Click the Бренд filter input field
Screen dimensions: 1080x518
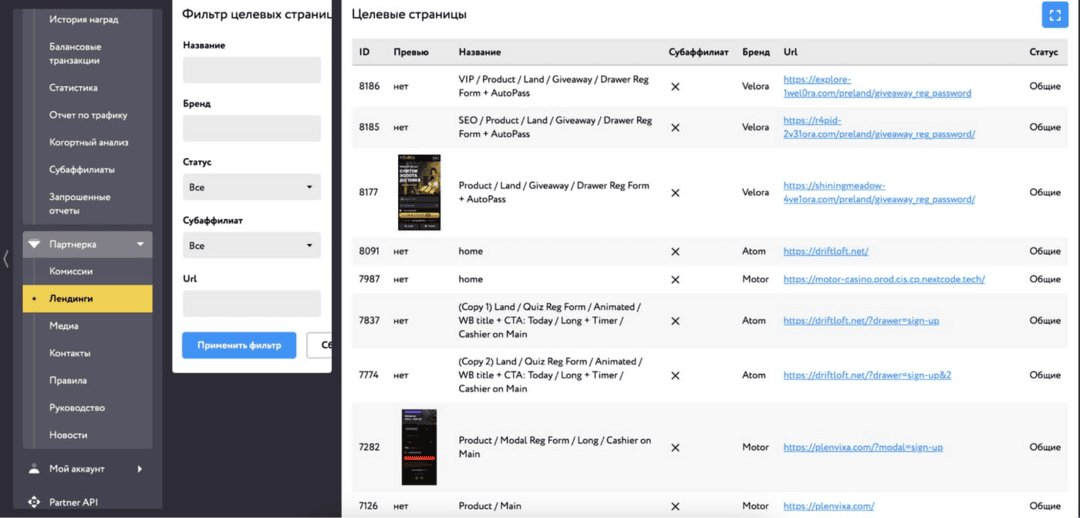(x=252, y=128)
